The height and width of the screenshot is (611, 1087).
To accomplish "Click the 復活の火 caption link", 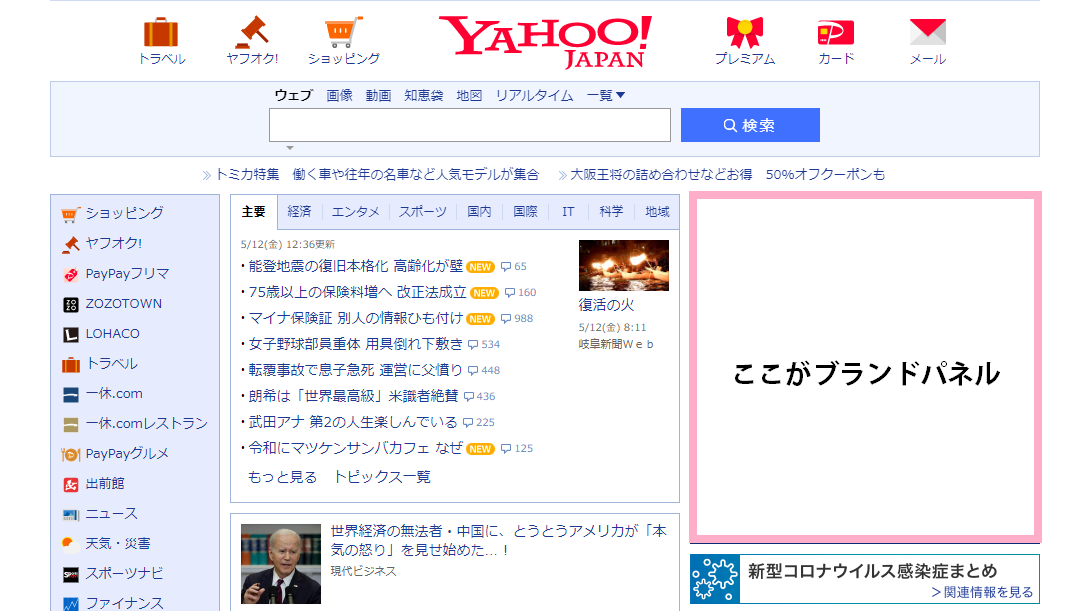I will pyautogui.click(x=607, y=305).
